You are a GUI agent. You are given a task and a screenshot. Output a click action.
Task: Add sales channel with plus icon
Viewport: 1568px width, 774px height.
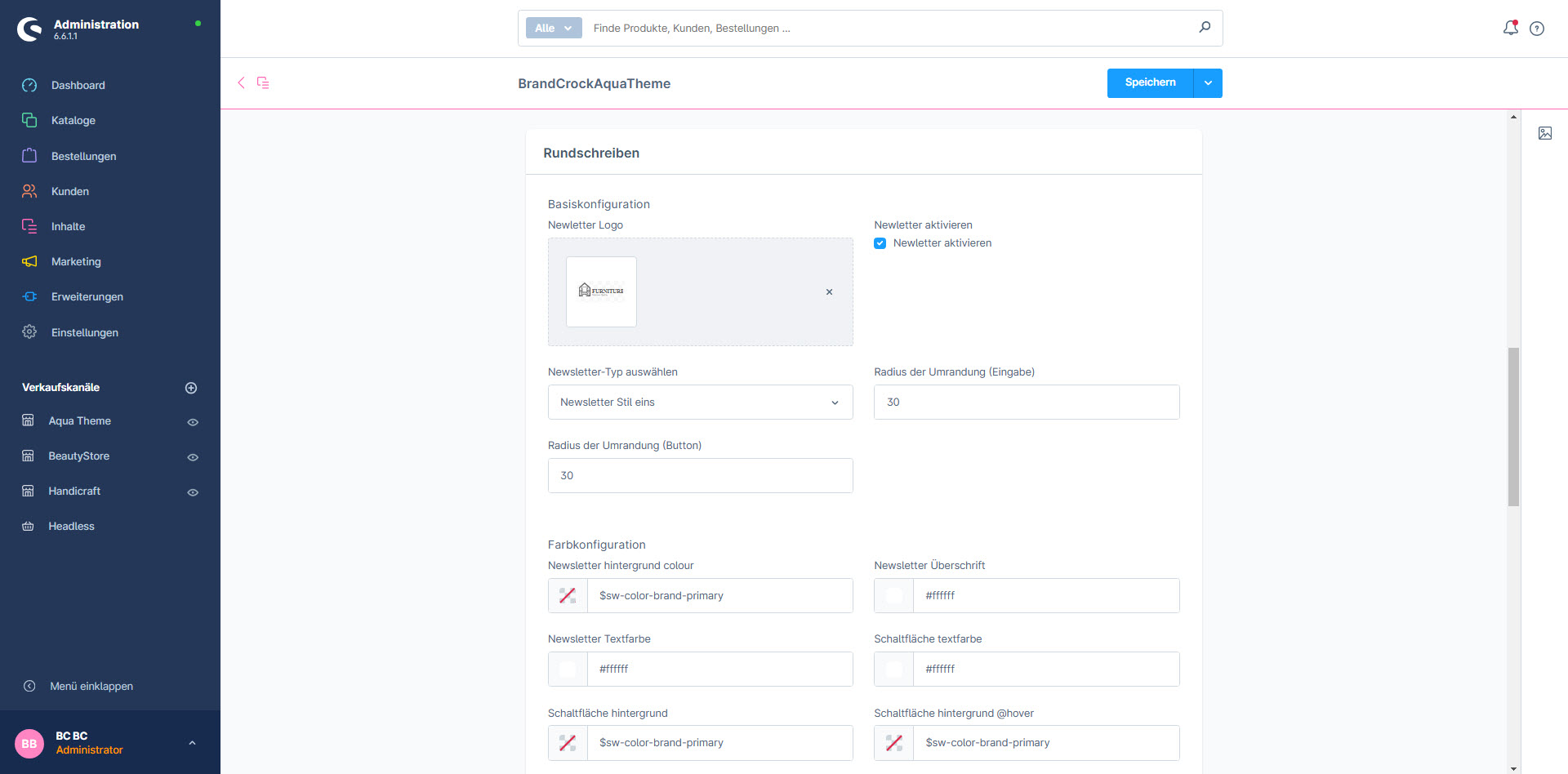pyautogui.click(x=191, y=388)
